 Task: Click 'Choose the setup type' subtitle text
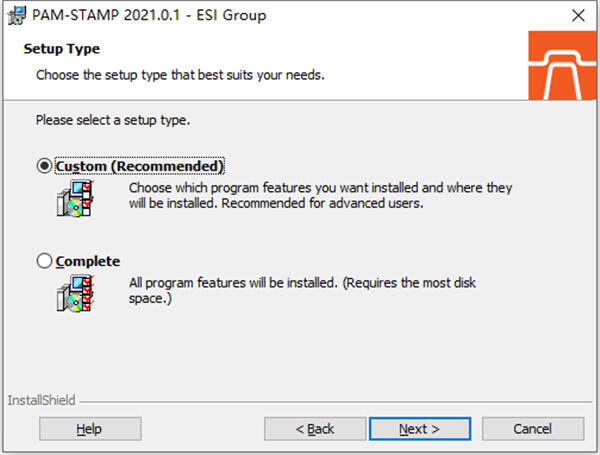click(180, 75)
